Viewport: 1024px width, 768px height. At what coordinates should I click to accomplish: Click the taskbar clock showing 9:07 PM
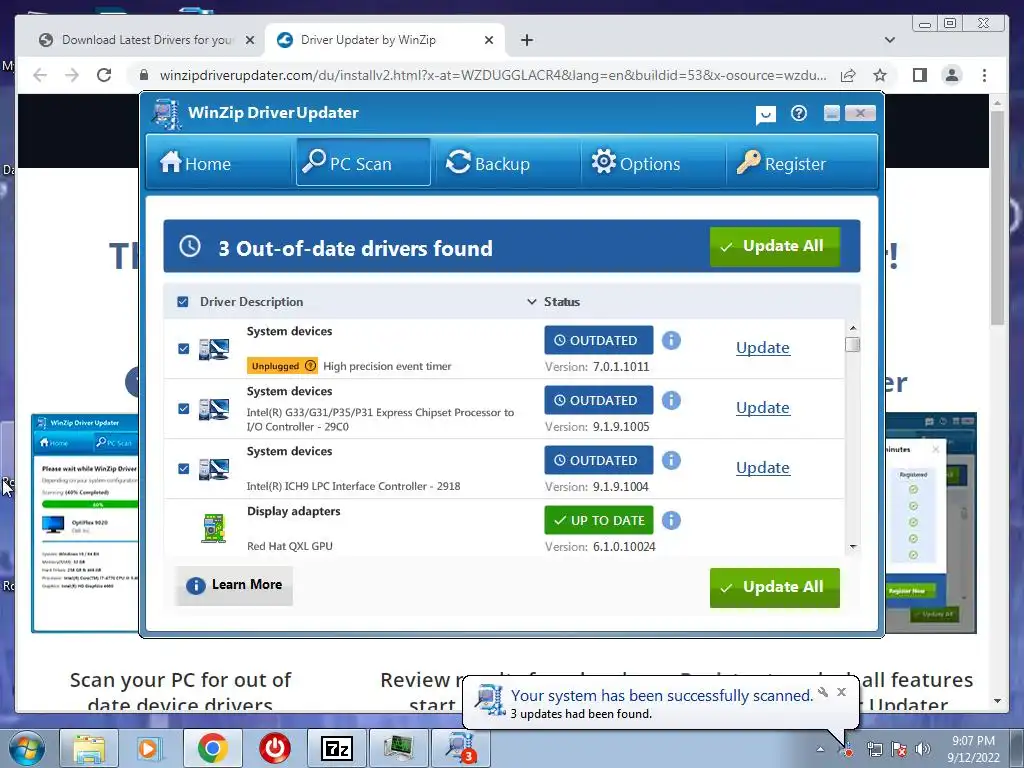[973, 741]
